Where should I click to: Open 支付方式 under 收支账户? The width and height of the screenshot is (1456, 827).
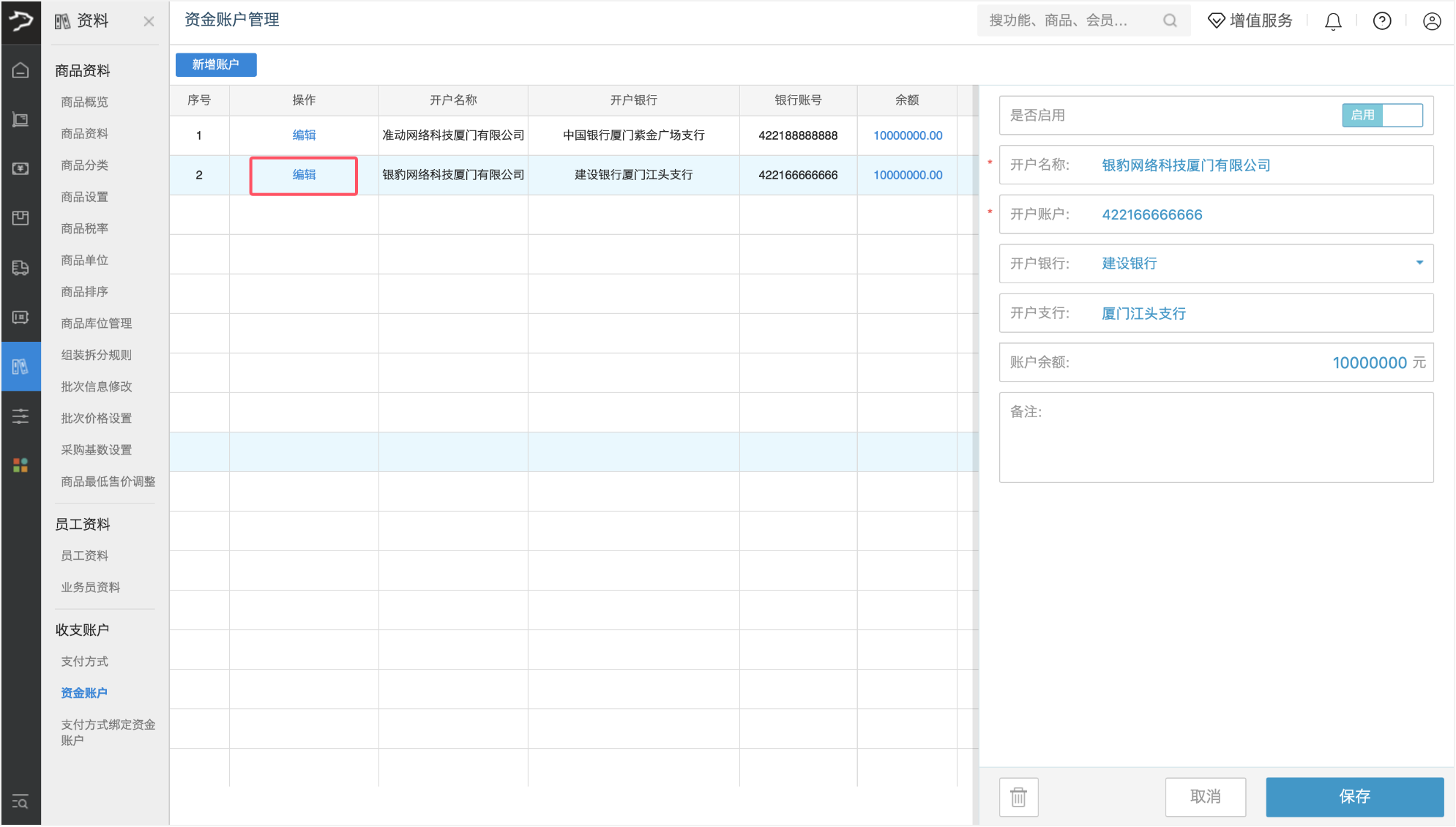(83, 661)
